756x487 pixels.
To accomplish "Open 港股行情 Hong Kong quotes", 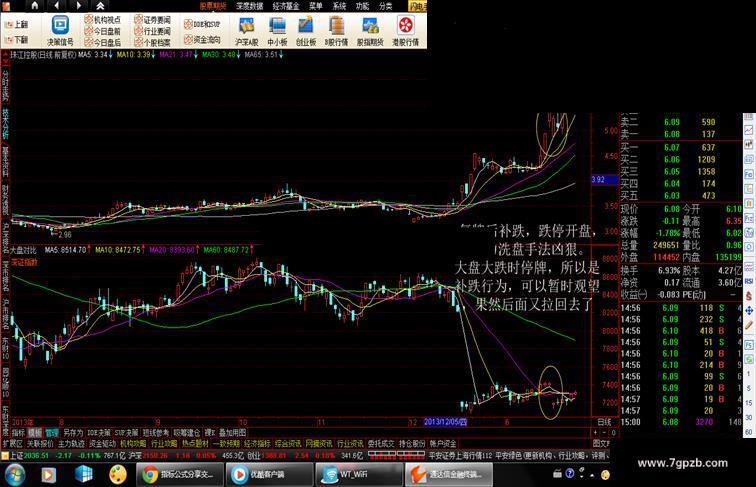I will 405,31.
